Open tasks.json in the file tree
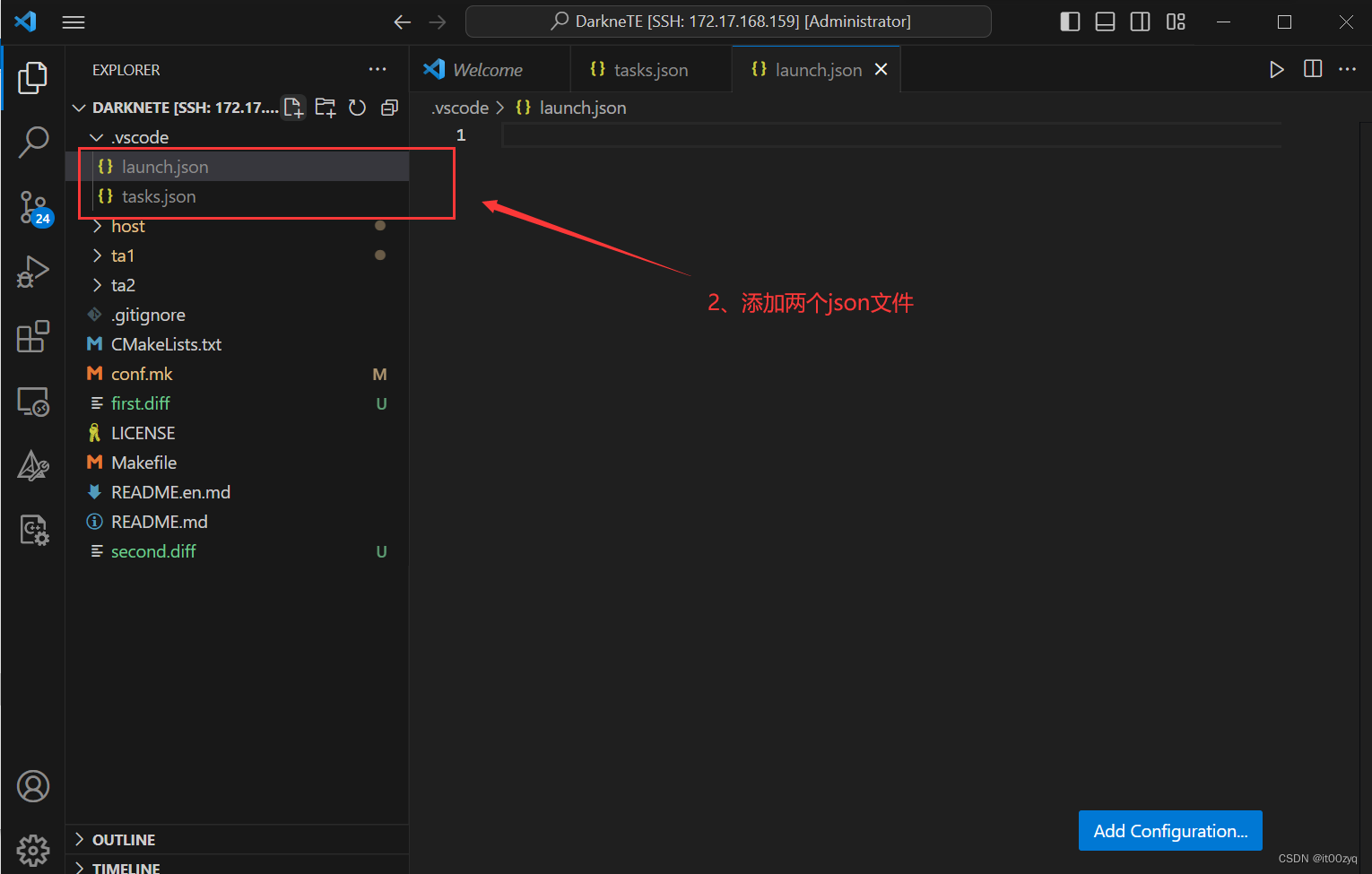This screenshot has width=1372, height=874. coord(238,196)
